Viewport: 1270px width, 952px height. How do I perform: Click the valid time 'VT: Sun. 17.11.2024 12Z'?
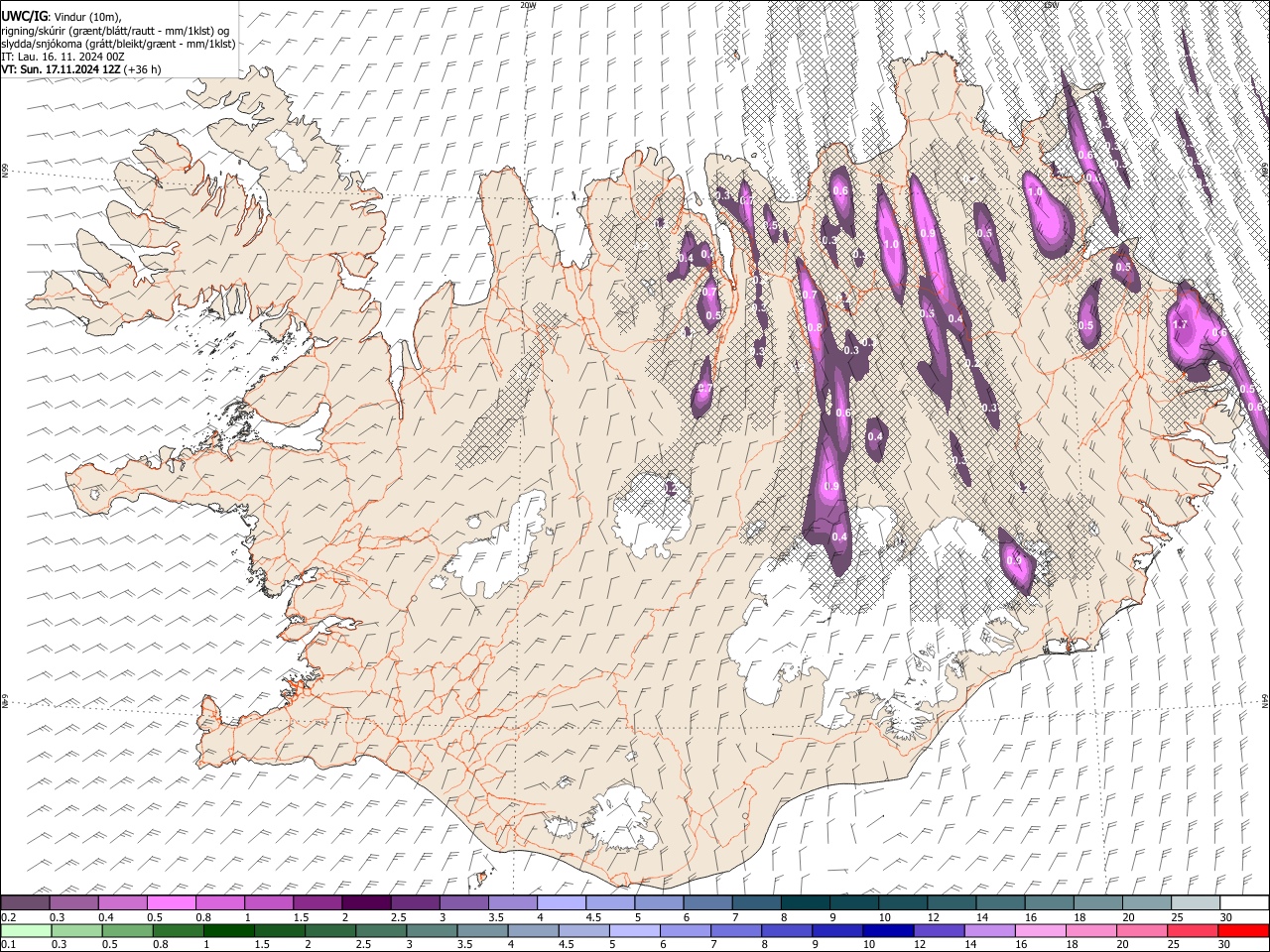pos(62,69)
